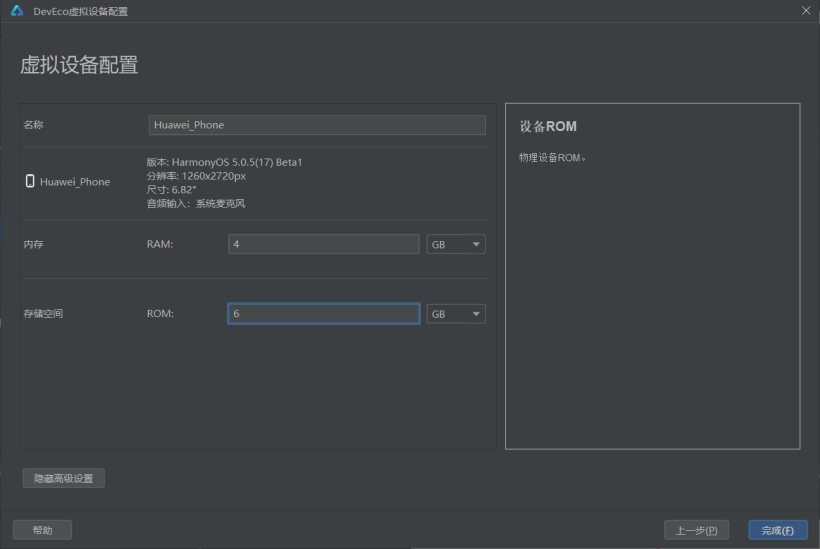
Task: Click the ROM: label
Action: coord(160,314)
